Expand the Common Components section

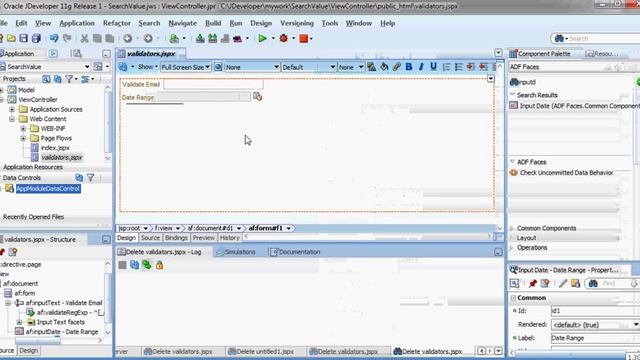point(512,228)
